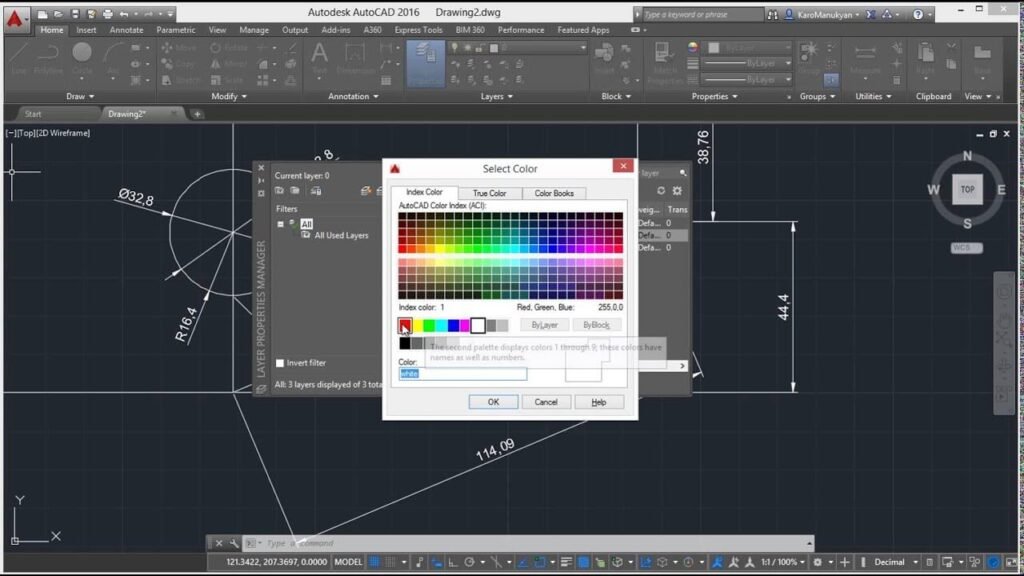Screen dimensions: 1024x576
Task: Toggle Polar tracking in the status bar
Action: tap(469, 562)
